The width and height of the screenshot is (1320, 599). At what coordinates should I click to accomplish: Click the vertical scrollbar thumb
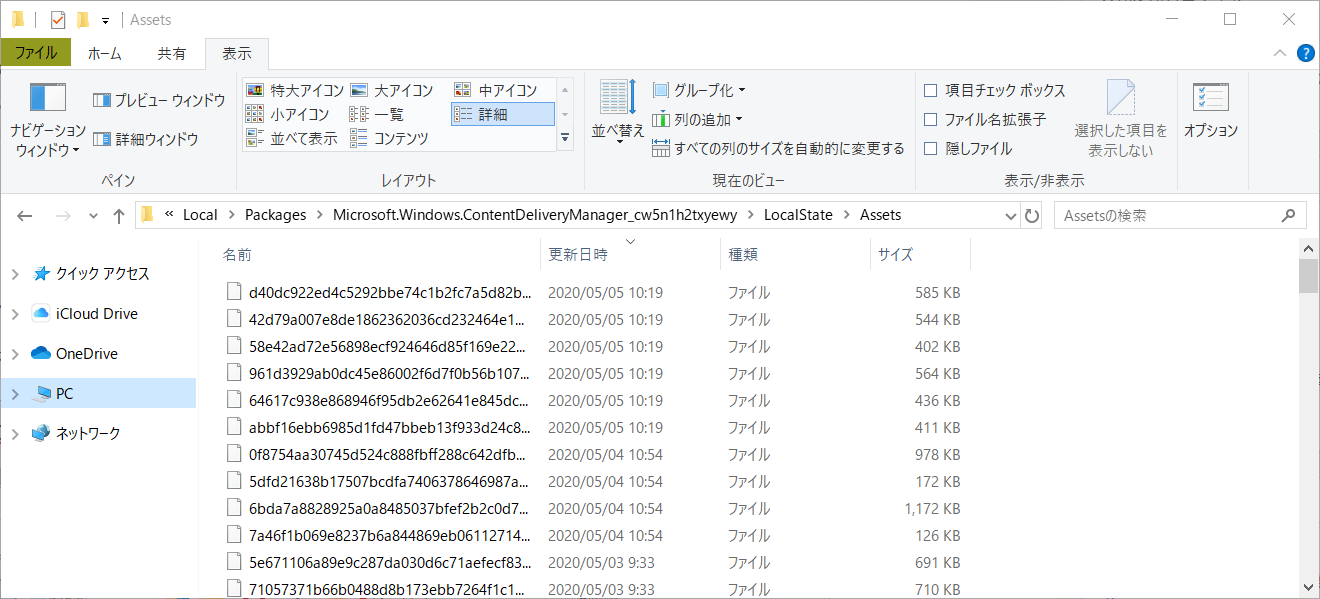1308,275
